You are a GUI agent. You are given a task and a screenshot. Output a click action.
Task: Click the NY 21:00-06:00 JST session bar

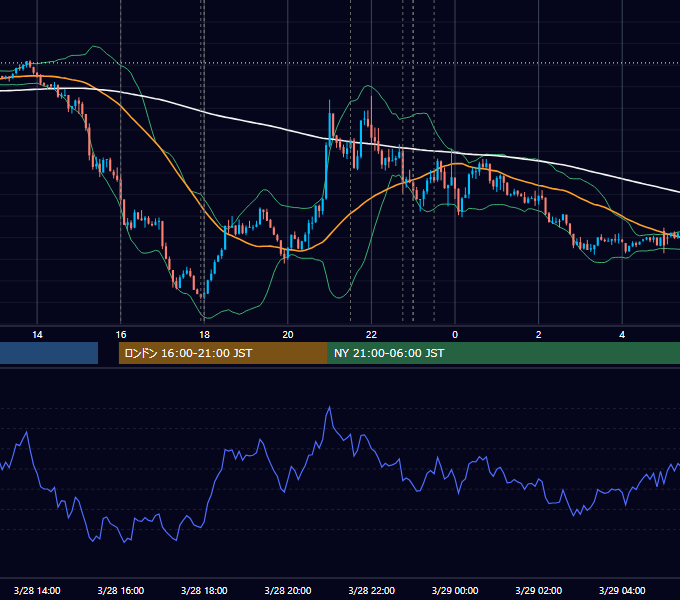pyautogui.click(x=503, y=353)
